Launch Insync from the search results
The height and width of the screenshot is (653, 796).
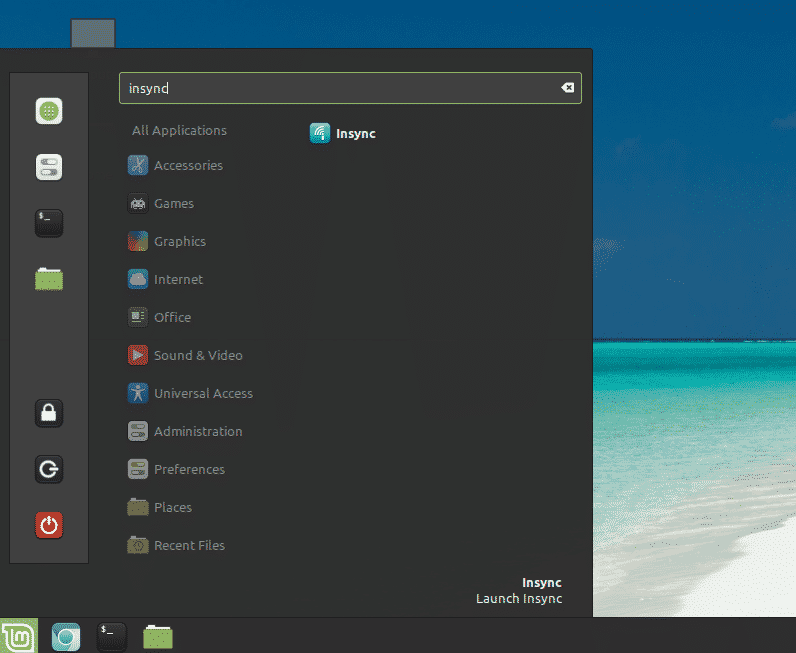(x=343, y=133)
